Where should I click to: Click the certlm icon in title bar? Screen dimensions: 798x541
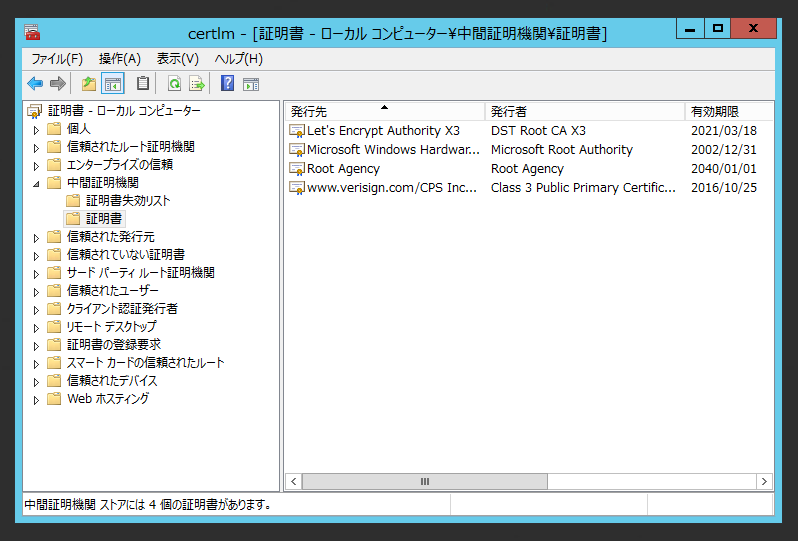[x=32, y=33]
